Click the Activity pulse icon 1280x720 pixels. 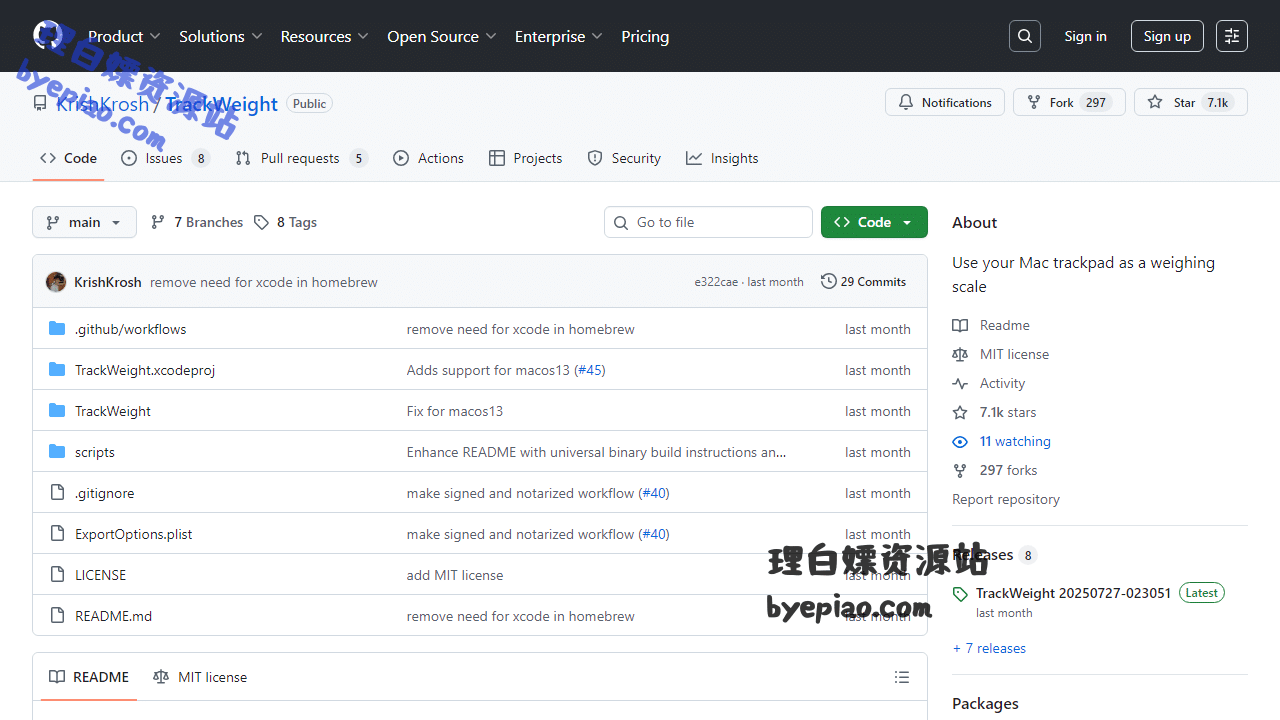click(960, 383)
